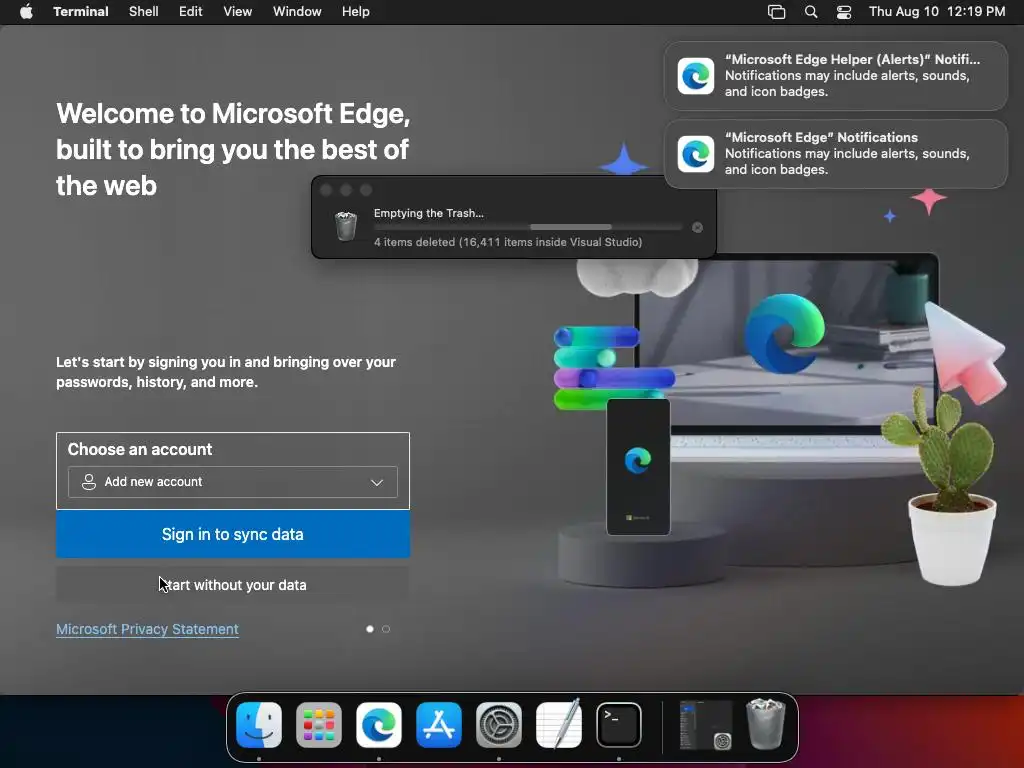Expand the Add new account dropdown
This screenshot has width=1024, height=768.
pos(232,482)
